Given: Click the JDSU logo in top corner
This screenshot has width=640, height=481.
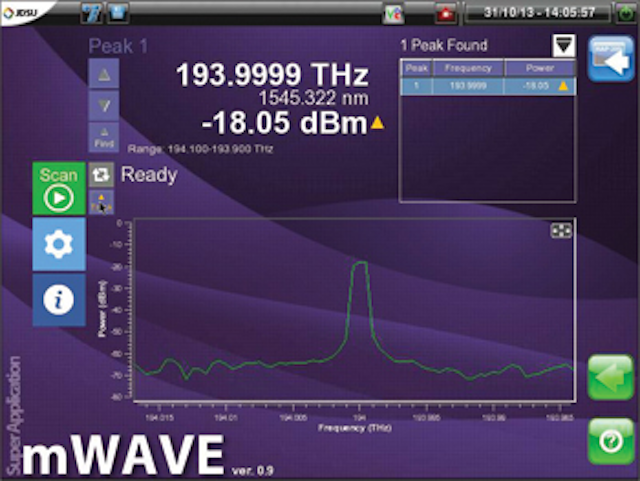Looking at the screenshot, I should tap(20, 12).
